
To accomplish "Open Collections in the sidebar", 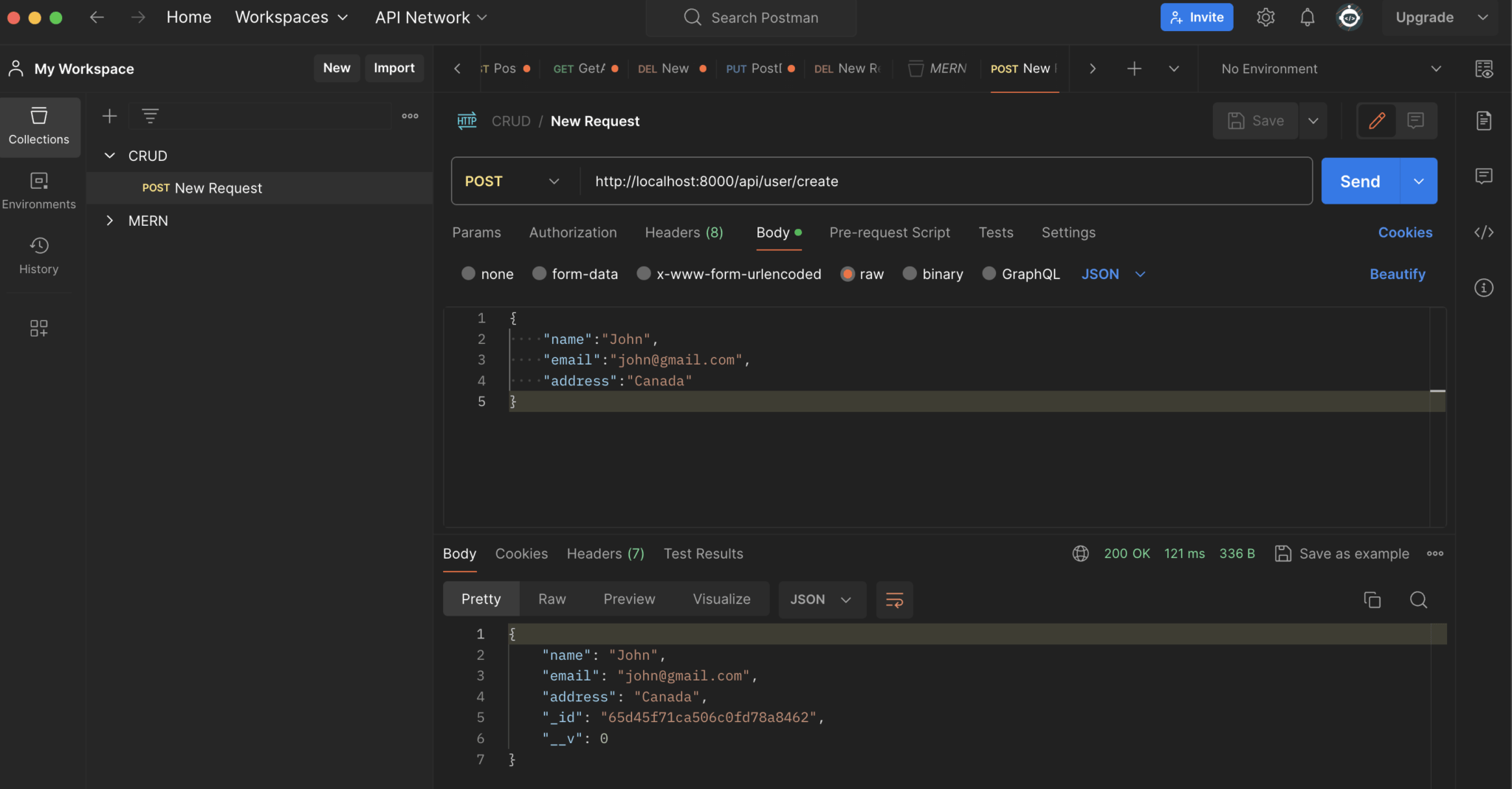I will (x=39, y=126).
